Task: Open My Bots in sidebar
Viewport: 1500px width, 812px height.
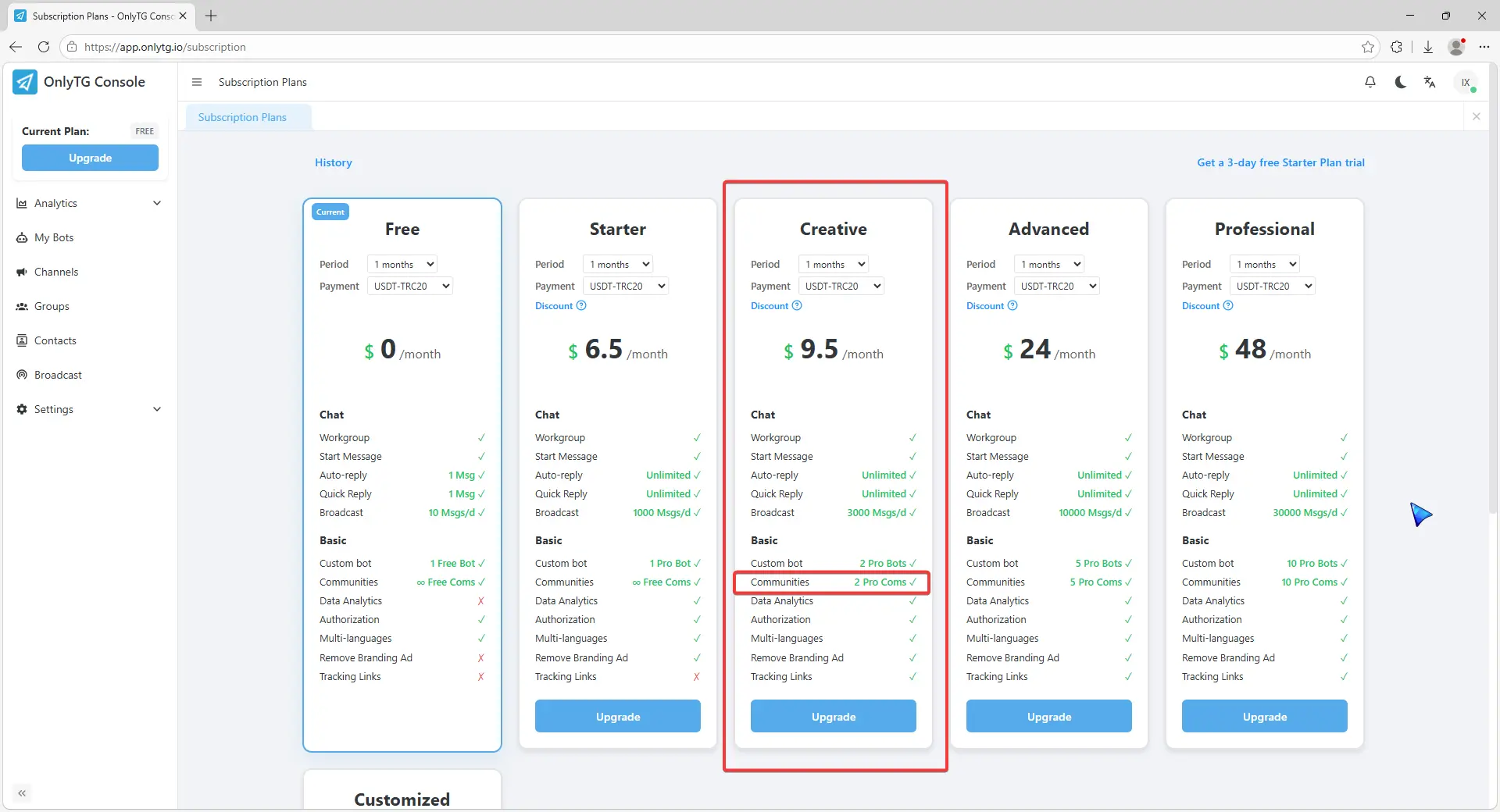Action: pos(54,237)
